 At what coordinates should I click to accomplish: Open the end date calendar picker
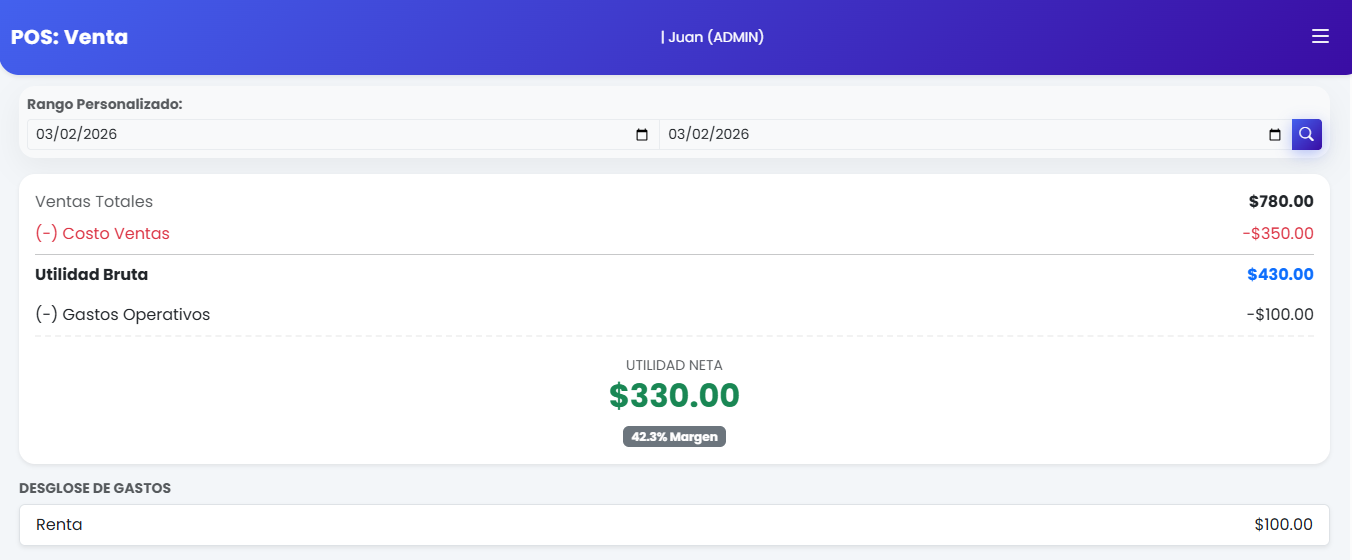click(x=1274, y=135)
